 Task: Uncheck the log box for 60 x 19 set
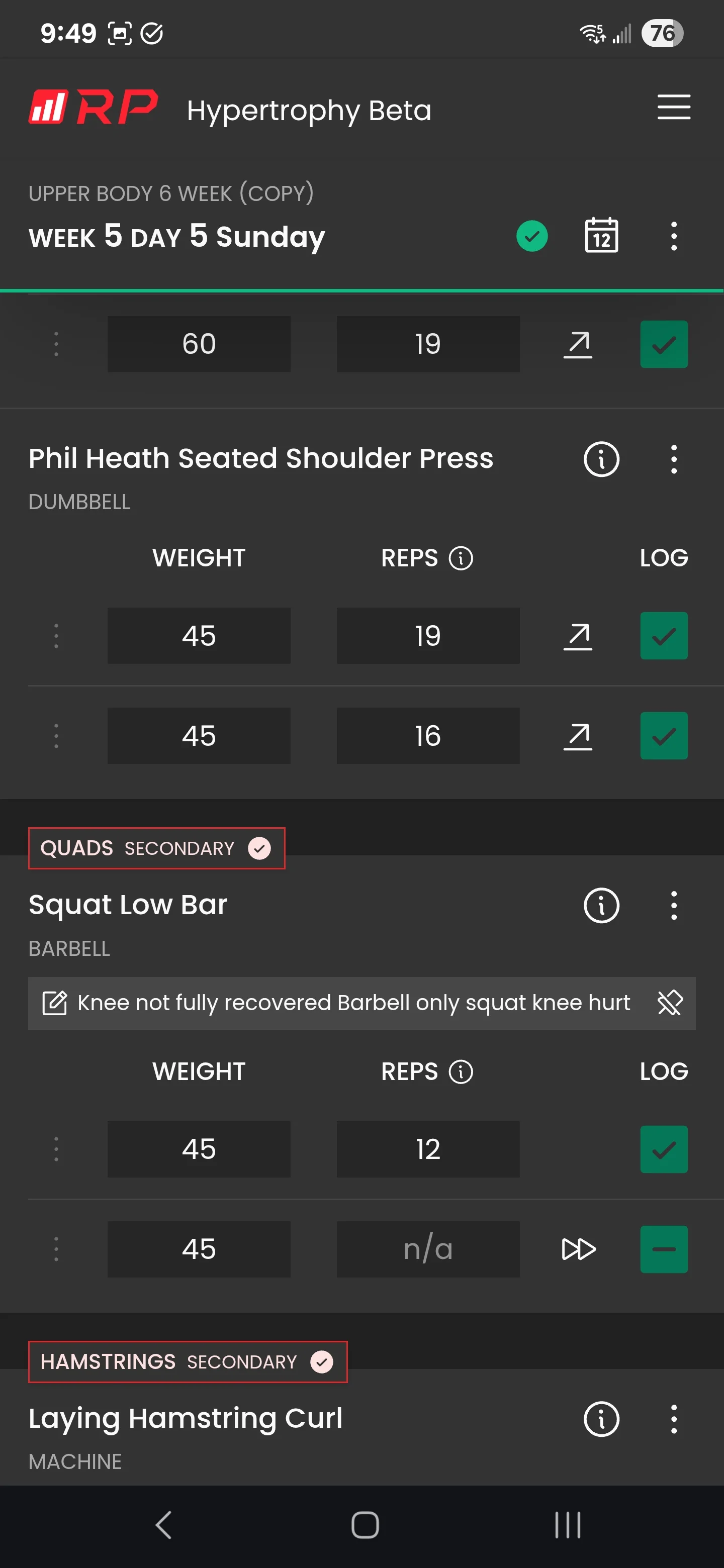(664, 344)
